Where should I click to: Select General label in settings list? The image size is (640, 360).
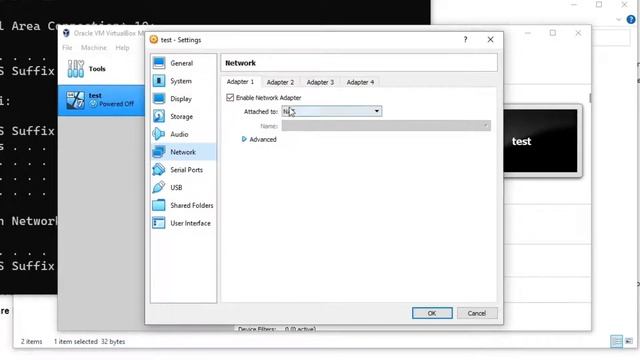(182, 63)
